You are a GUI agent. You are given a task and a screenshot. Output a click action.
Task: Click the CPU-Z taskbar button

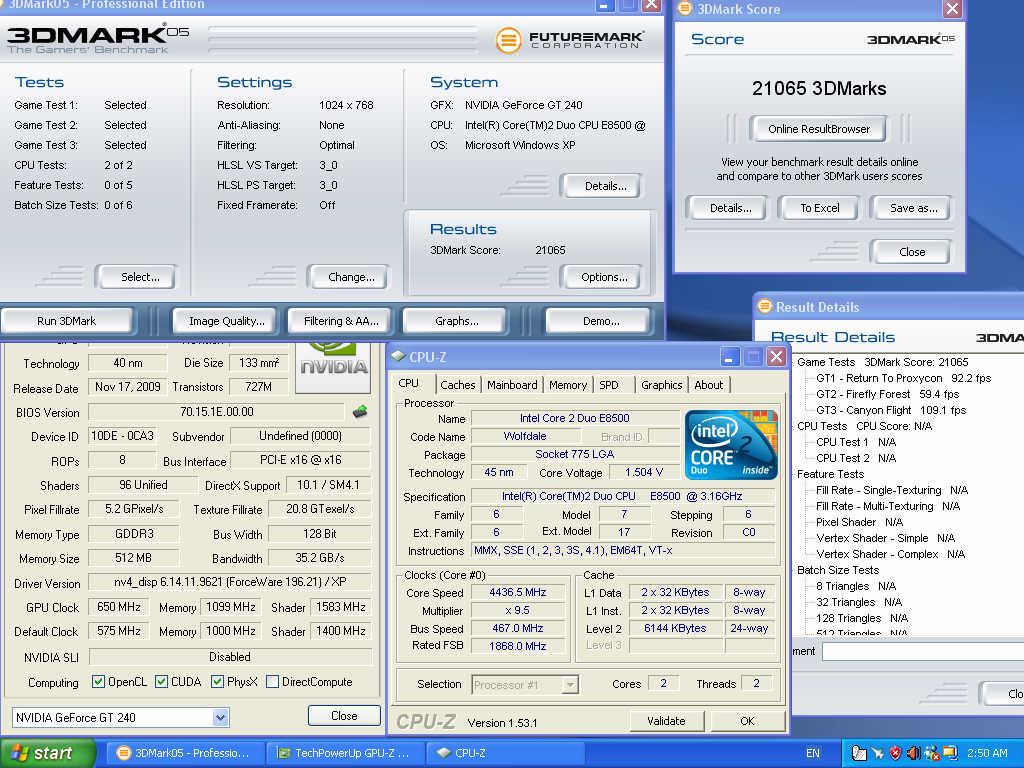coord(504,753)
